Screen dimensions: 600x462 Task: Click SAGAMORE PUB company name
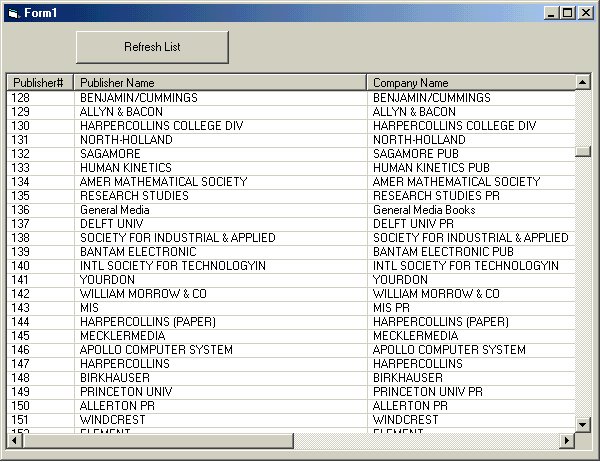pos(416,154)
